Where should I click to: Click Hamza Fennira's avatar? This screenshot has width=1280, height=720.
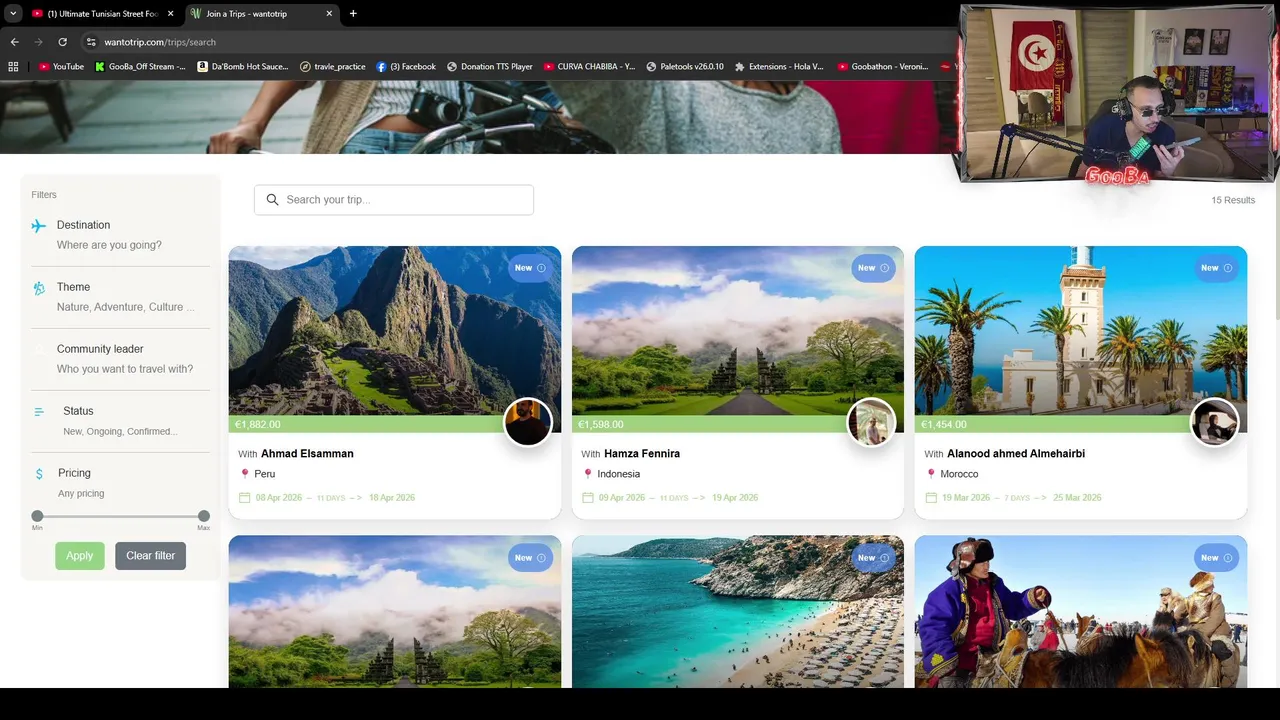870,422
